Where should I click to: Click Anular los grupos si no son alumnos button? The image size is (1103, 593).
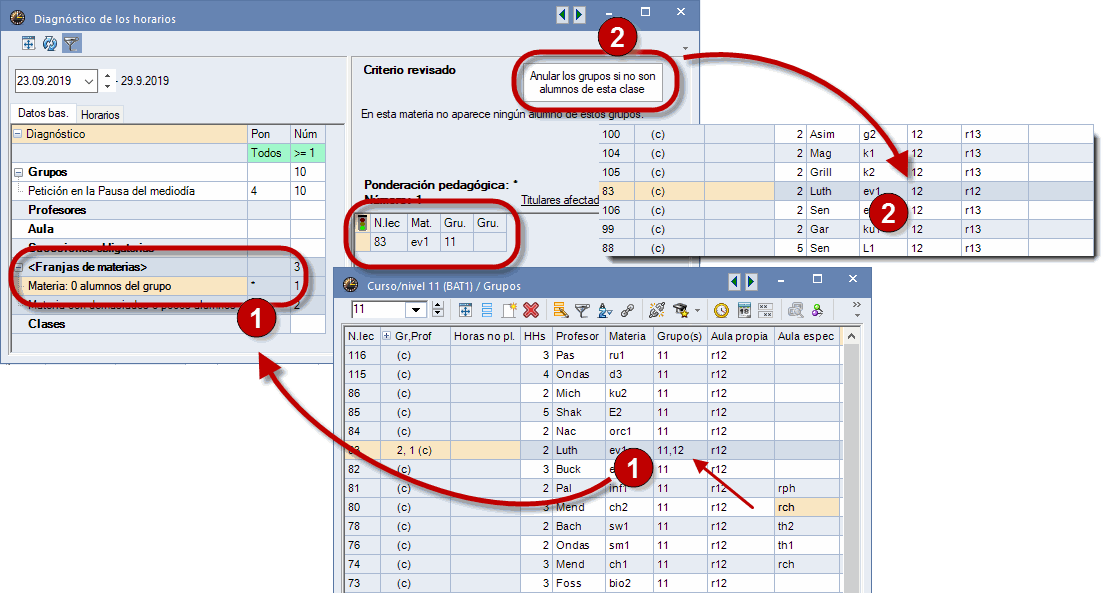pos(592,82)
